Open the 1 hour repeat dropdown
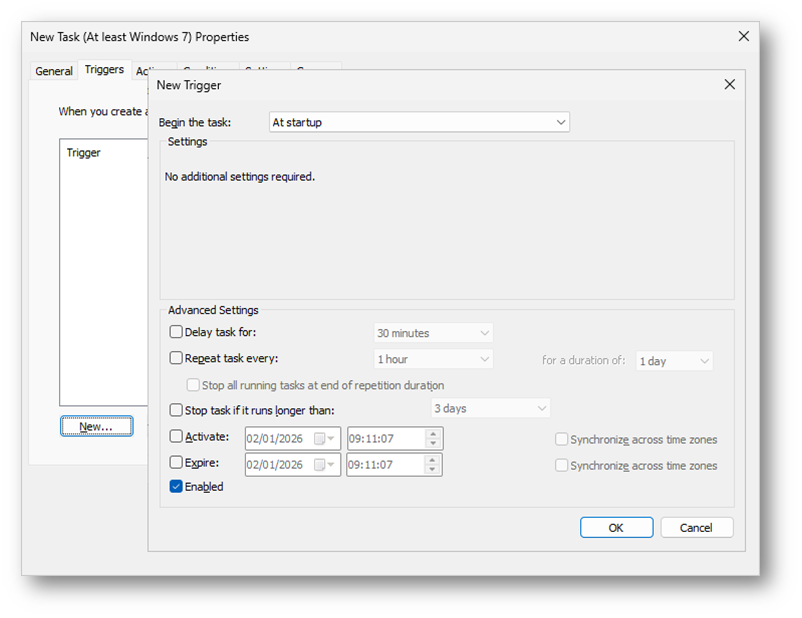Image resolution: width=802 pixels, height=618 pixels. [x=434, y=359]
